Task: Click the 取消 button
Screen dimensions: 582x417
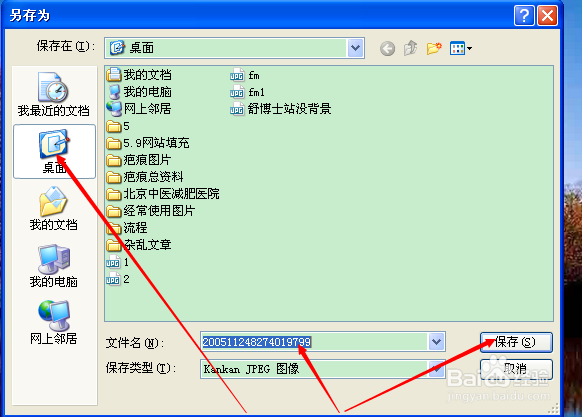Action: tap(516, 369)
